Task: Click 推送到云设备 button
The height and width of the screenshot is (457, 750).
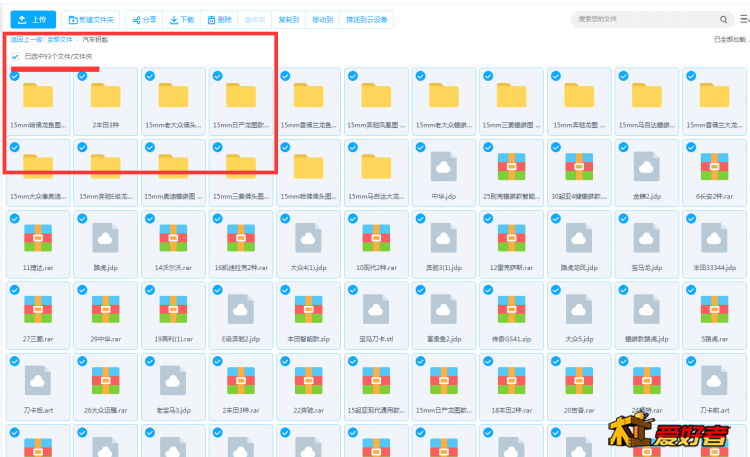Action: (x=366, y=20)
